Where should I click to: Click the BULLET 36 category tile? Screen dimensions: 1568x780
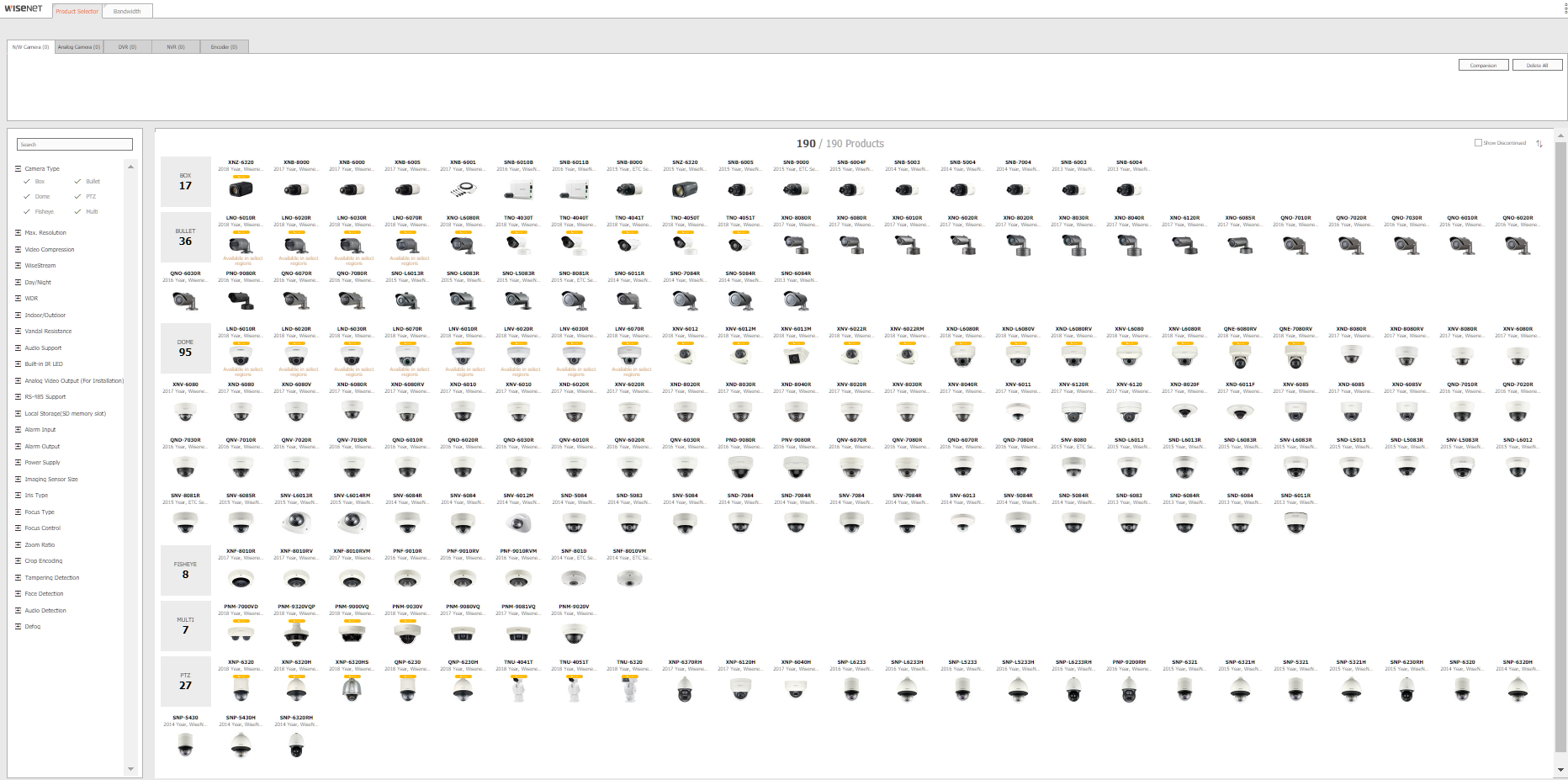pyautogui.click(x=185, y=237)
